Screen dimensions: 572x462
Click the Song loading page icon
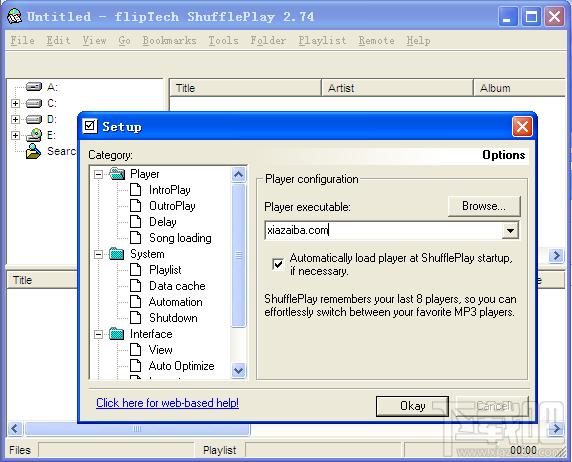[x=136, y=238]
